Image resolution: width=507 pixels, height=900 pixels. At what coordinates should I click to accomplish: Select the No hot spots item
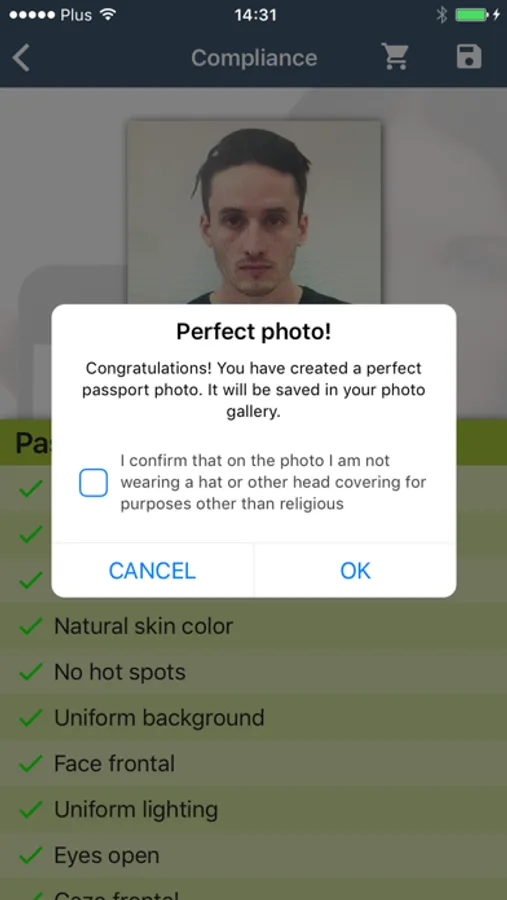click(253, 672)
